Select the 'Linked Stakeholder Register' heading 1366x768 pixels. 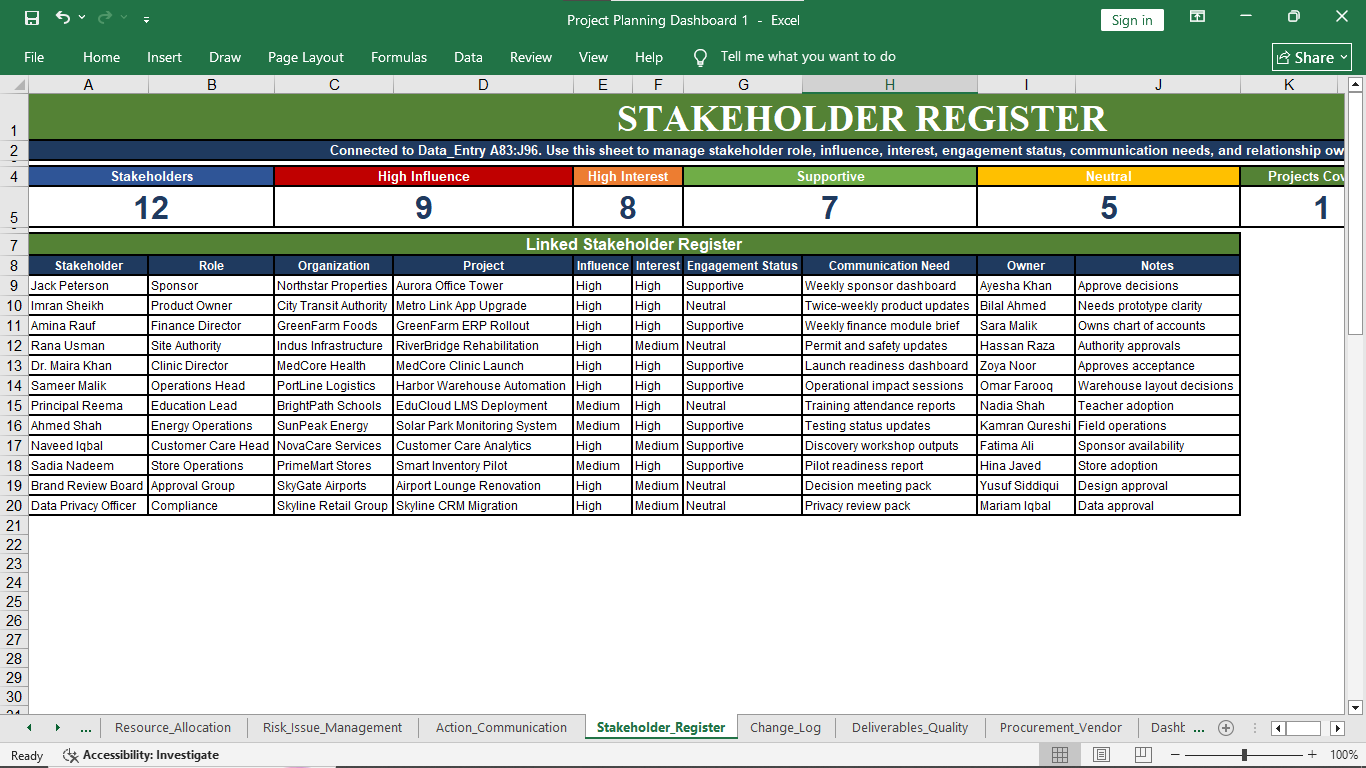coord(634,244)
